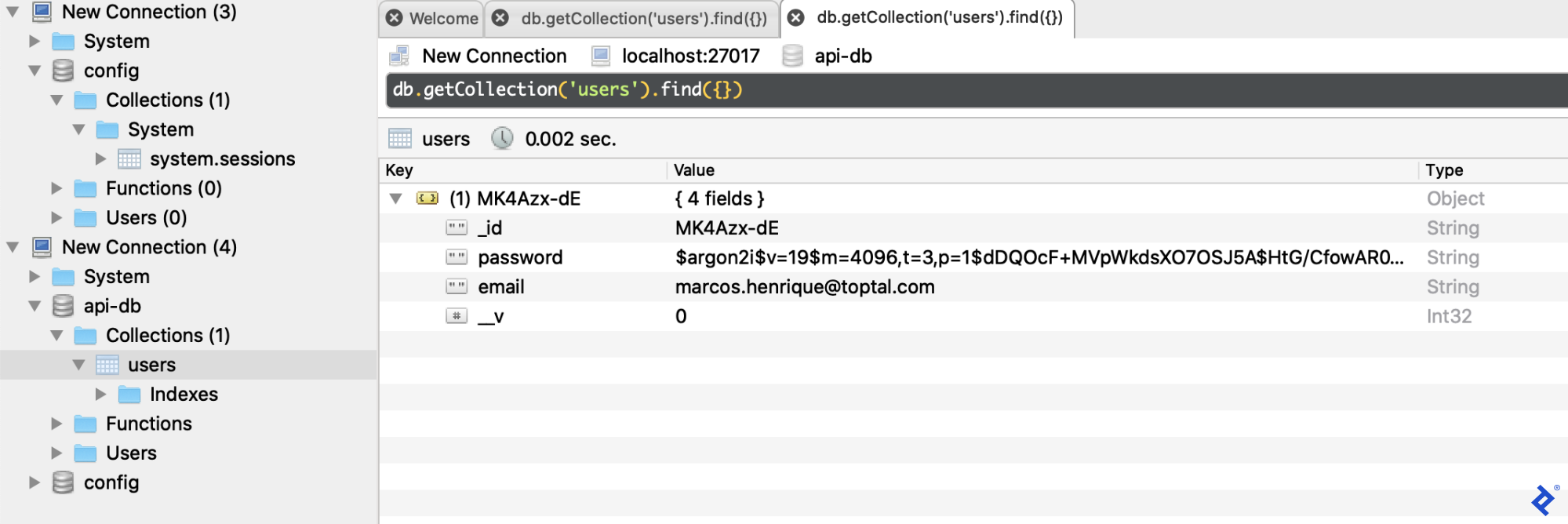Click into the query editor input
Viewport: 1568px width, 524px height.
977,89
